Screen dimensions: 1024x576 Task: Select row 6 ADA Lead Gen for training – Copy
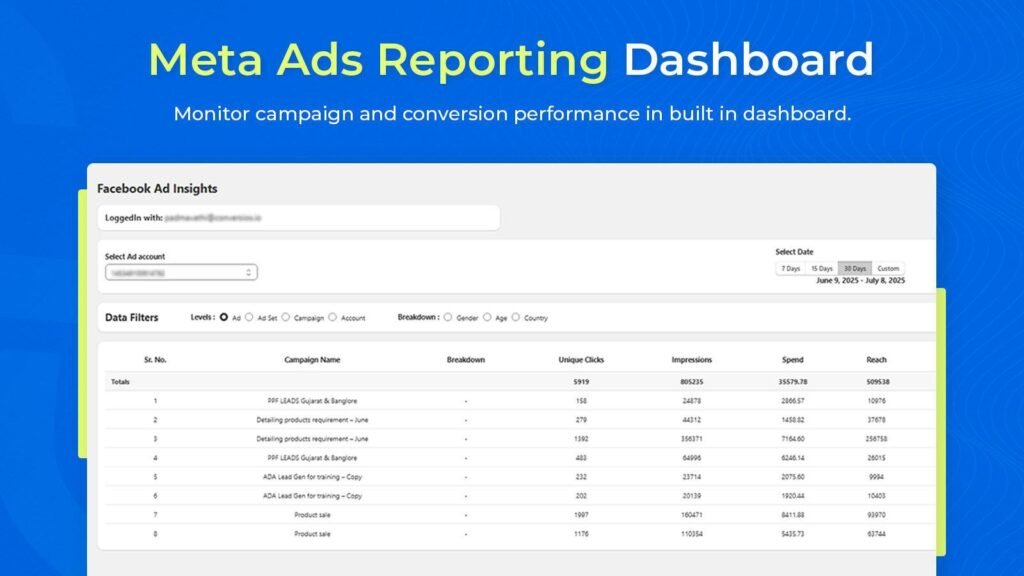[519, 496]
